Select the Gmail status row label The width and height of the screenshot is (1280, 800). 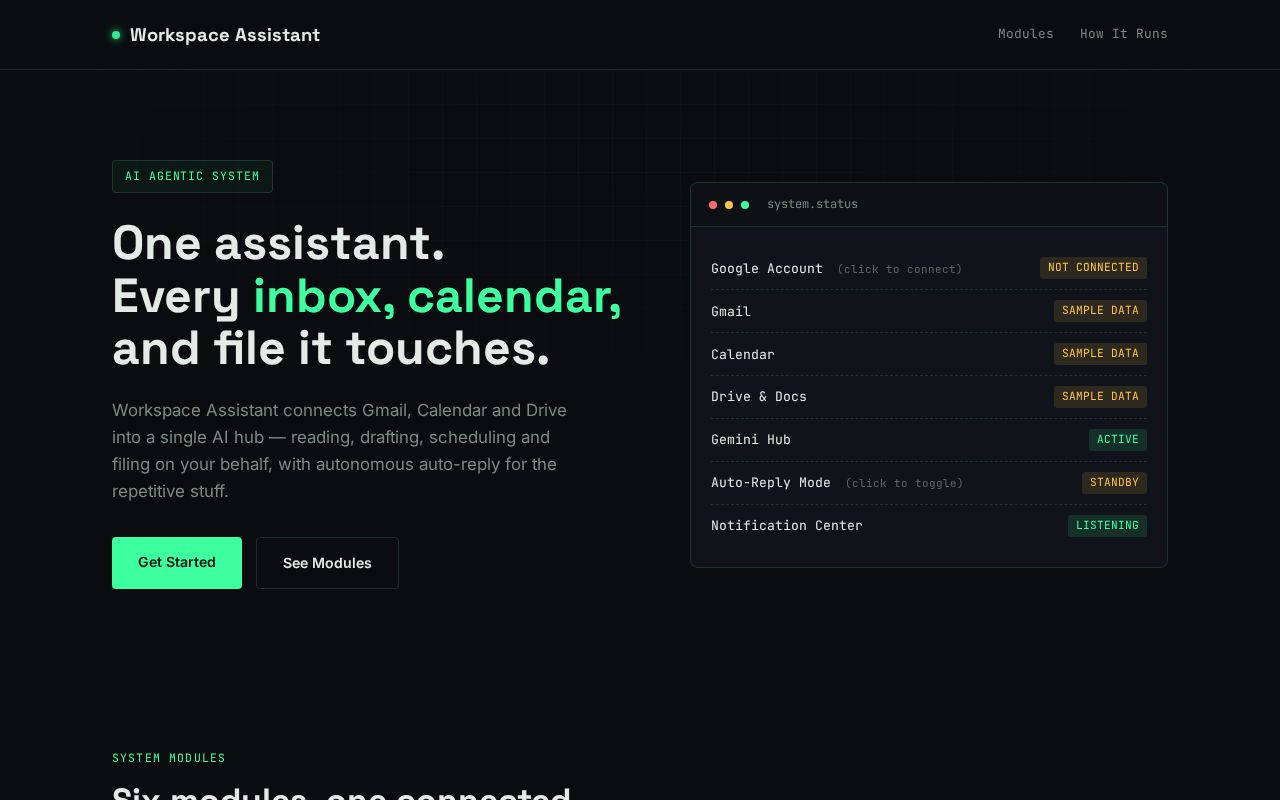click(731, 312)
